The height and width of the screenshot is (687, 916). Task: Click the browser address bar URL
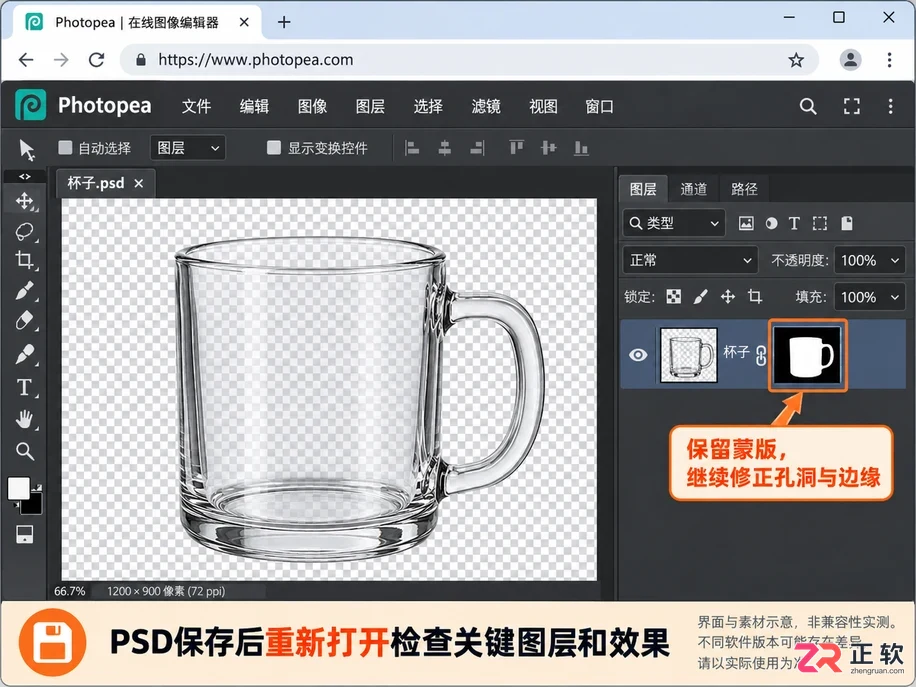pyautogui.click(x=256, y=60)
